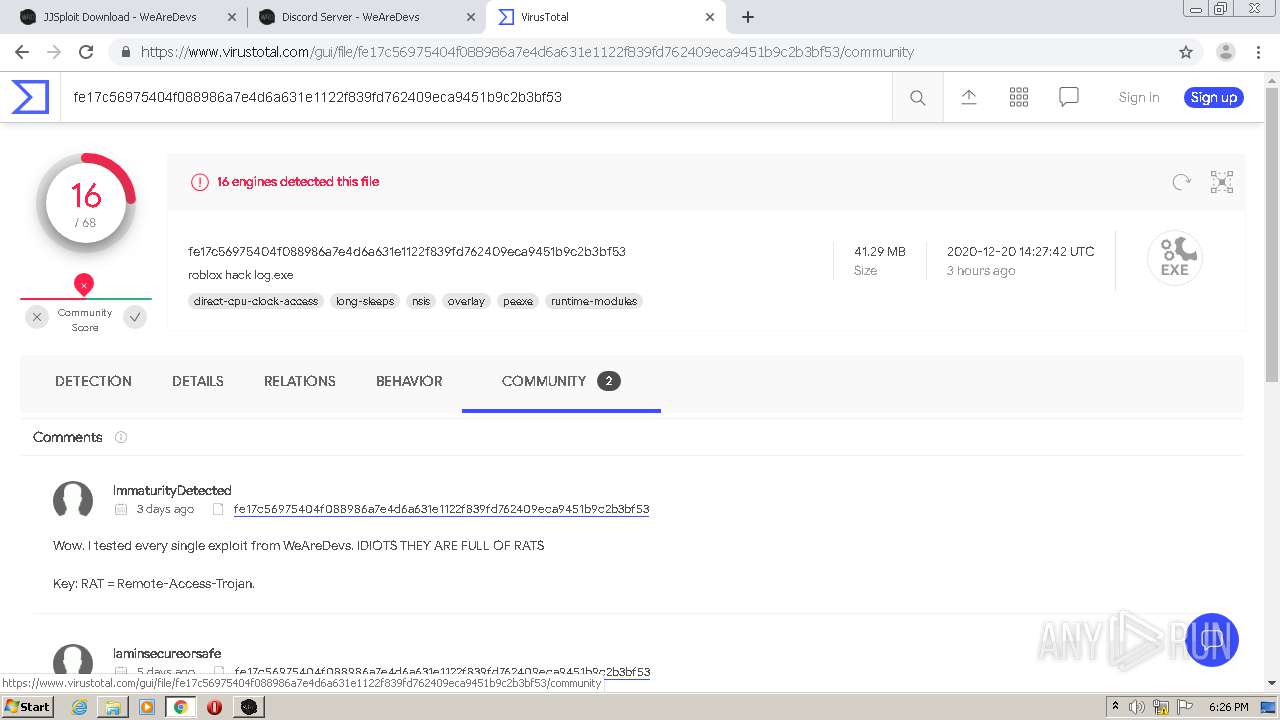Screen dimensions: 1280x720
Task: Click the reanalyze refresh icon
Action: click(x=1182, y=182)
